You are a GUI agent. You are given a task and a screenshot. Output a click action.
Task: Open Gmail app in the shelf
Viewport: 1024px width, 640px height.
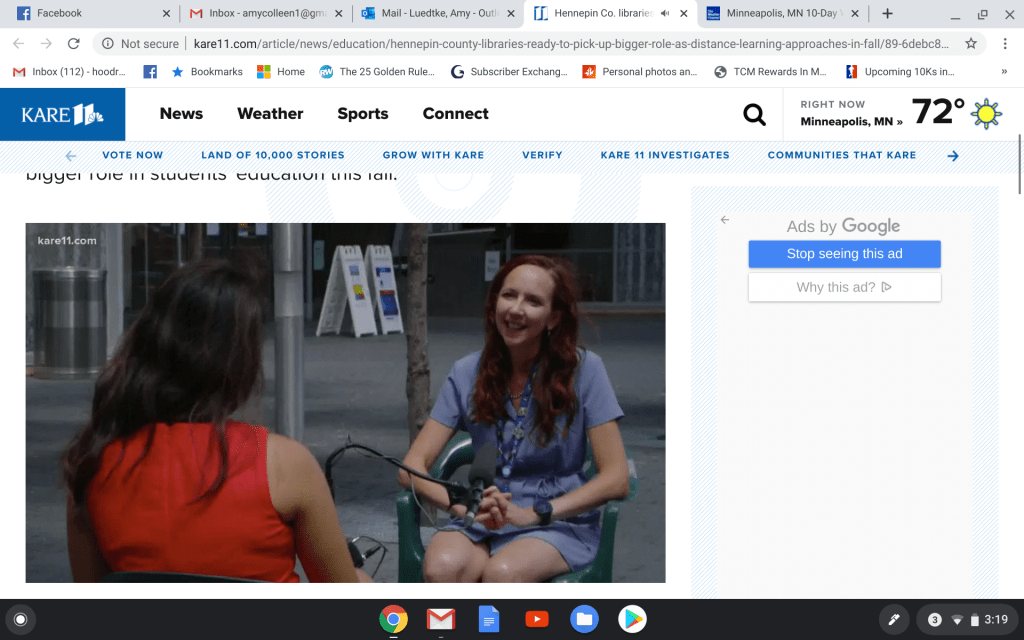click(x=441, y=620)
